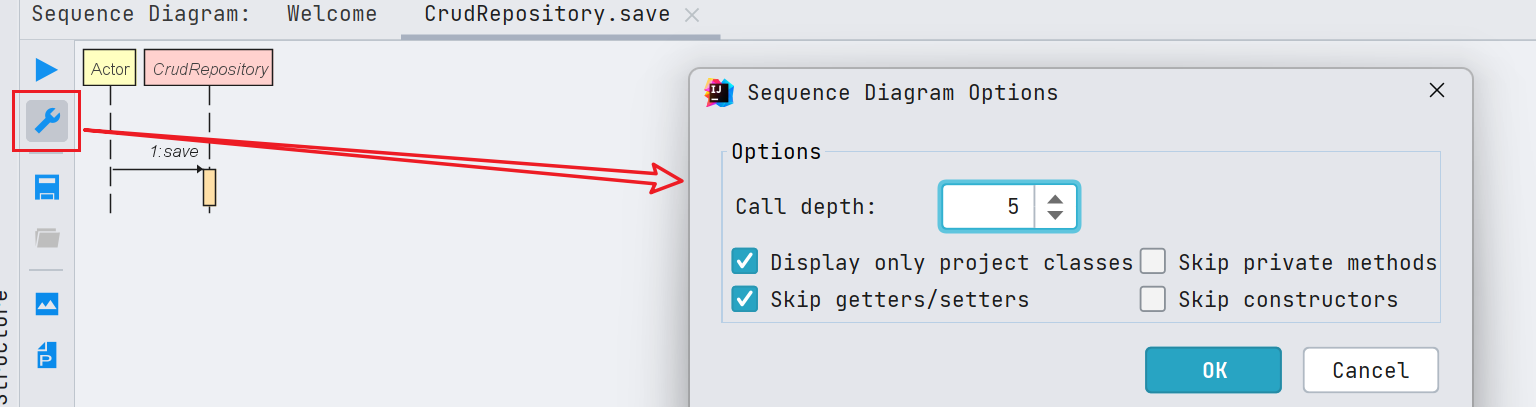Click the blue save diagram icon
Image resolution: width=1536 pixels, height=407 pixels.
click(x=47, y=188)
